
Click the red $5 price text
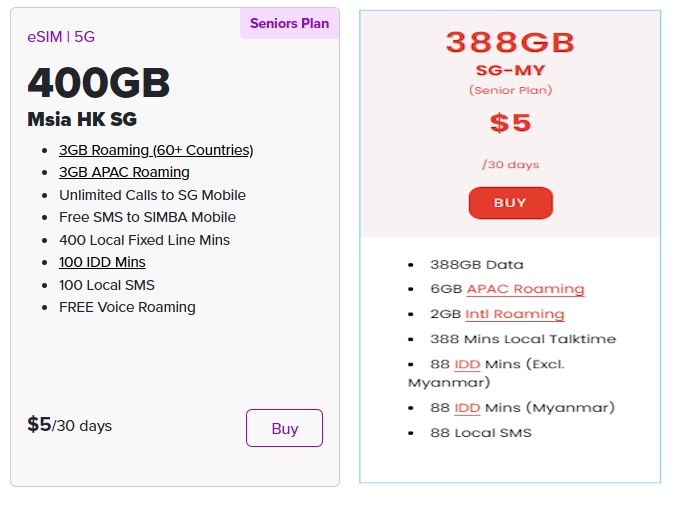coord(510,123)
